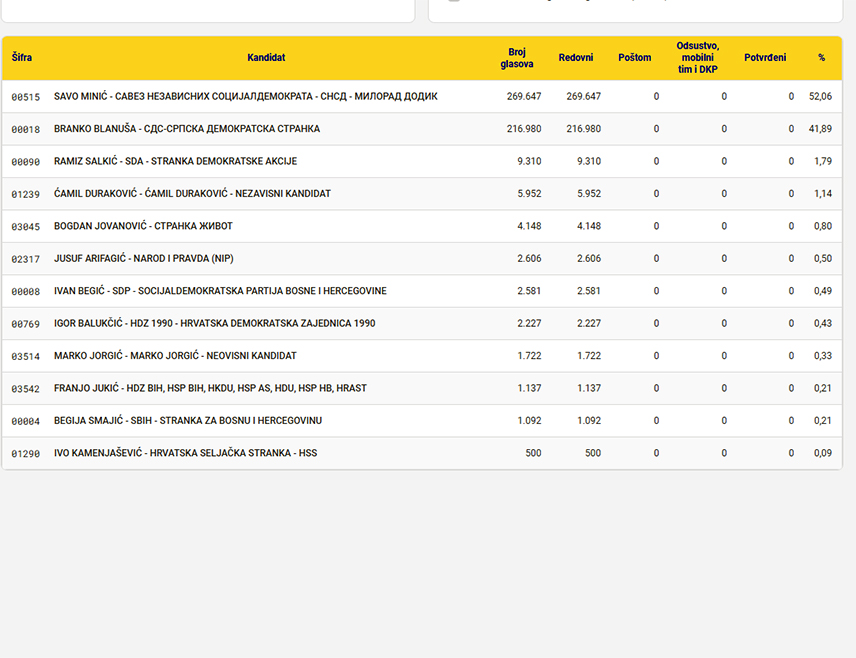Click the code 01239

pos(26,194)
